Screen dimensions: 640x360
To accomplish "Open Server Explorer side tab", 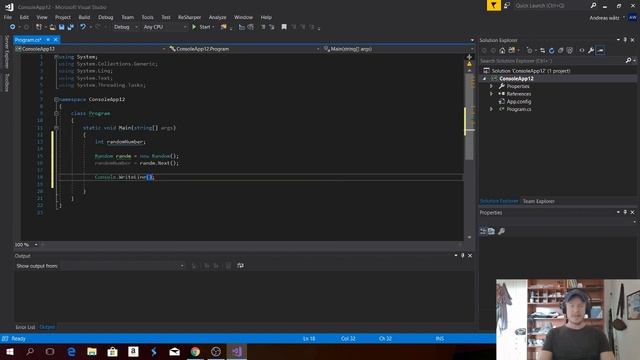I will pos(6,52).
